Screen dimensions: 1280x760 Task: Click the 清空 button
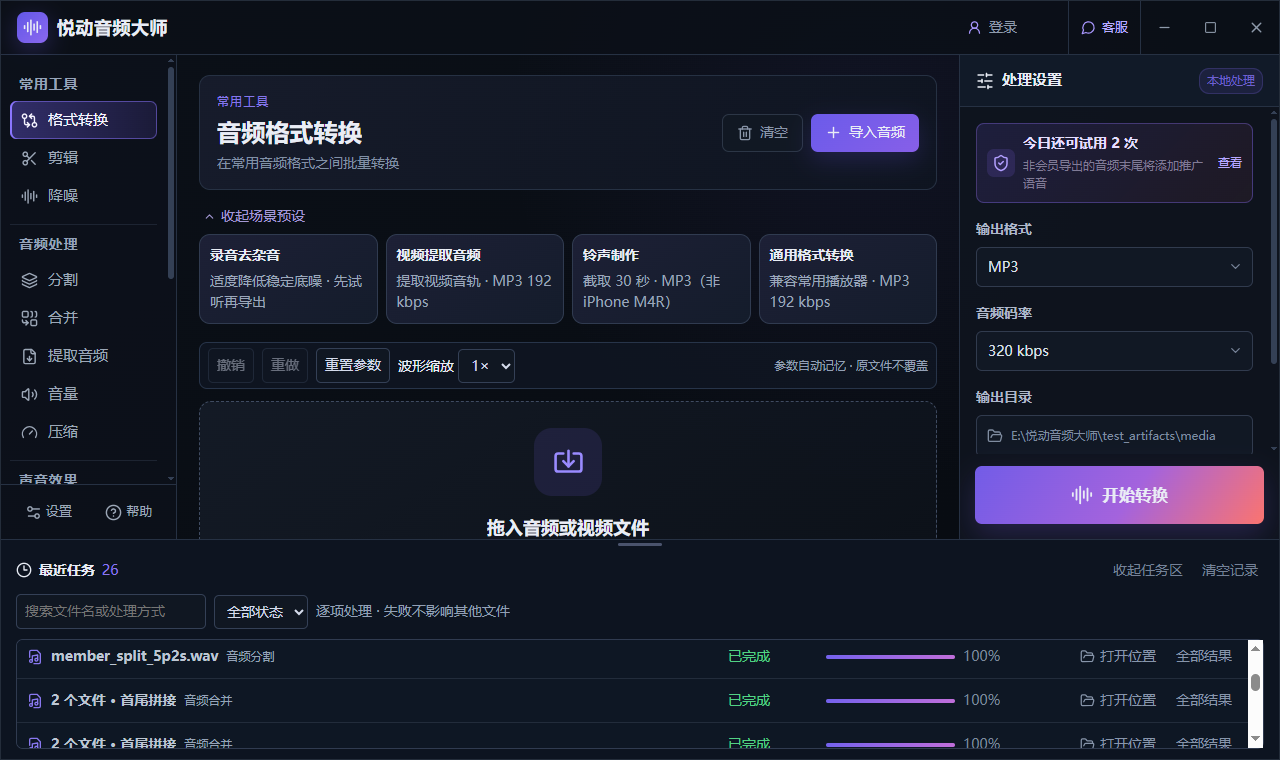point(762,133)
